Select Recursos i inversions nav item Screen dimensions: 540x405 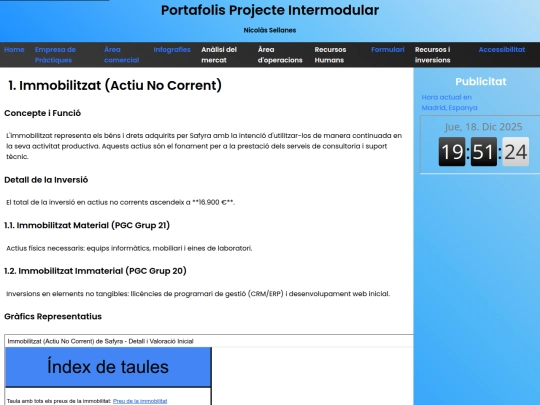(x=432, y=55)
